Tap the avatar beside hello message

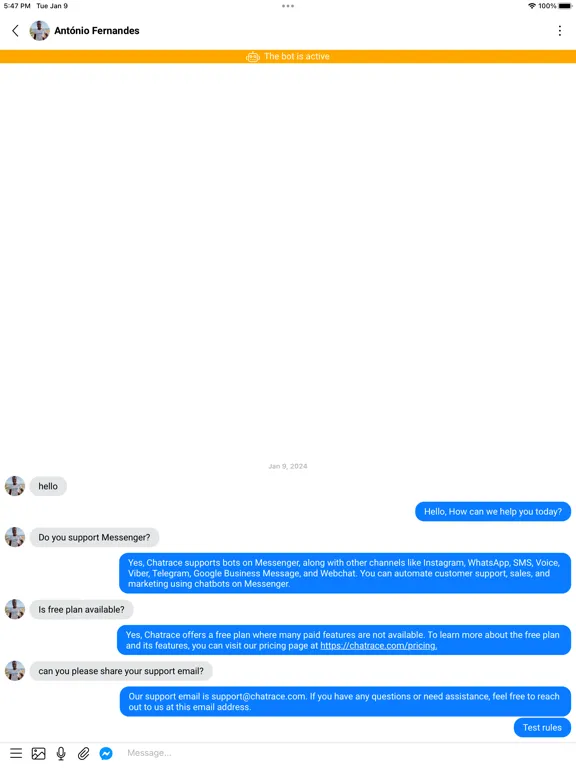coord(15,486)
